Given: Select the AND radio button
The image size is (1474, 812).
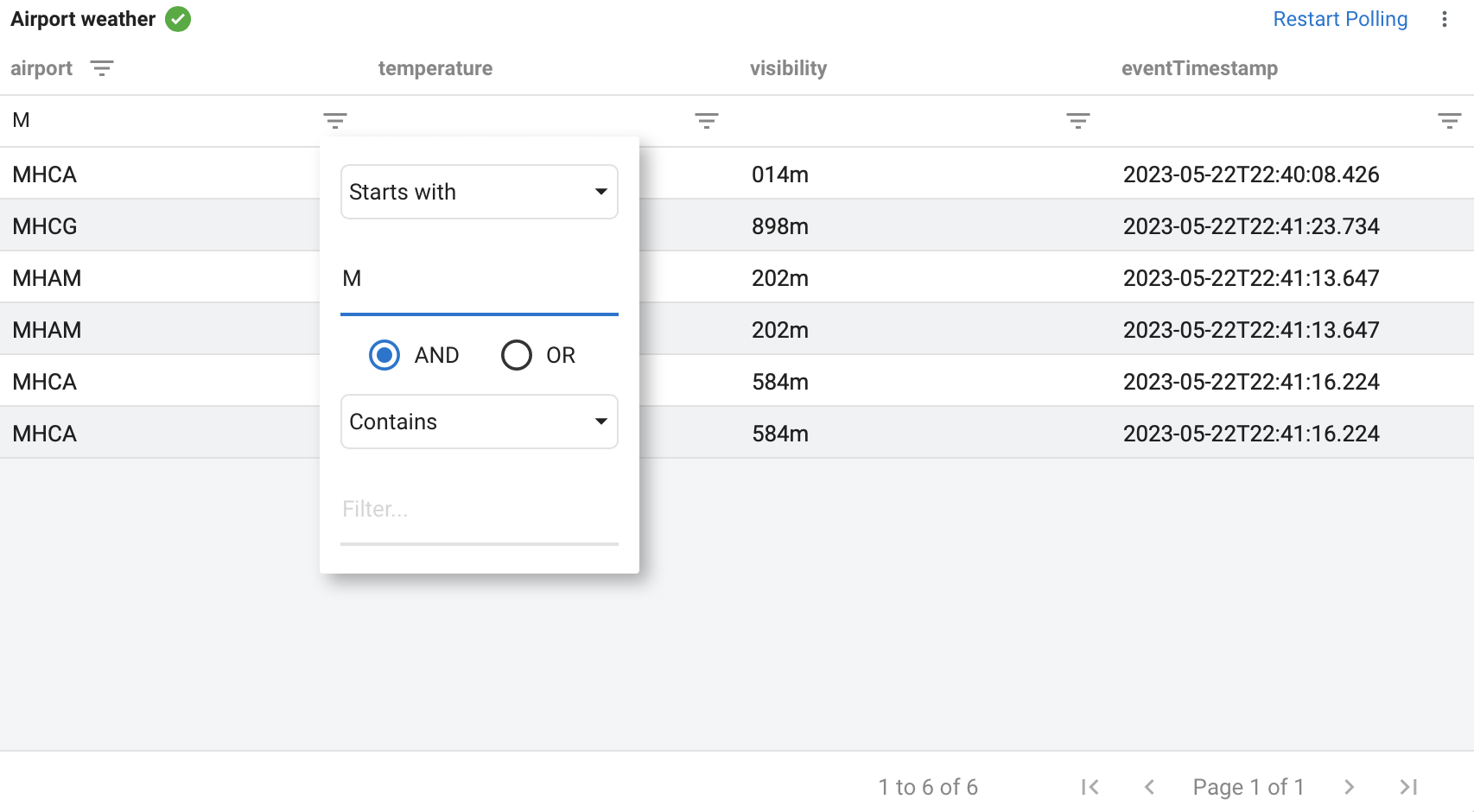Looking at the screenshot, I should (384, 355).
